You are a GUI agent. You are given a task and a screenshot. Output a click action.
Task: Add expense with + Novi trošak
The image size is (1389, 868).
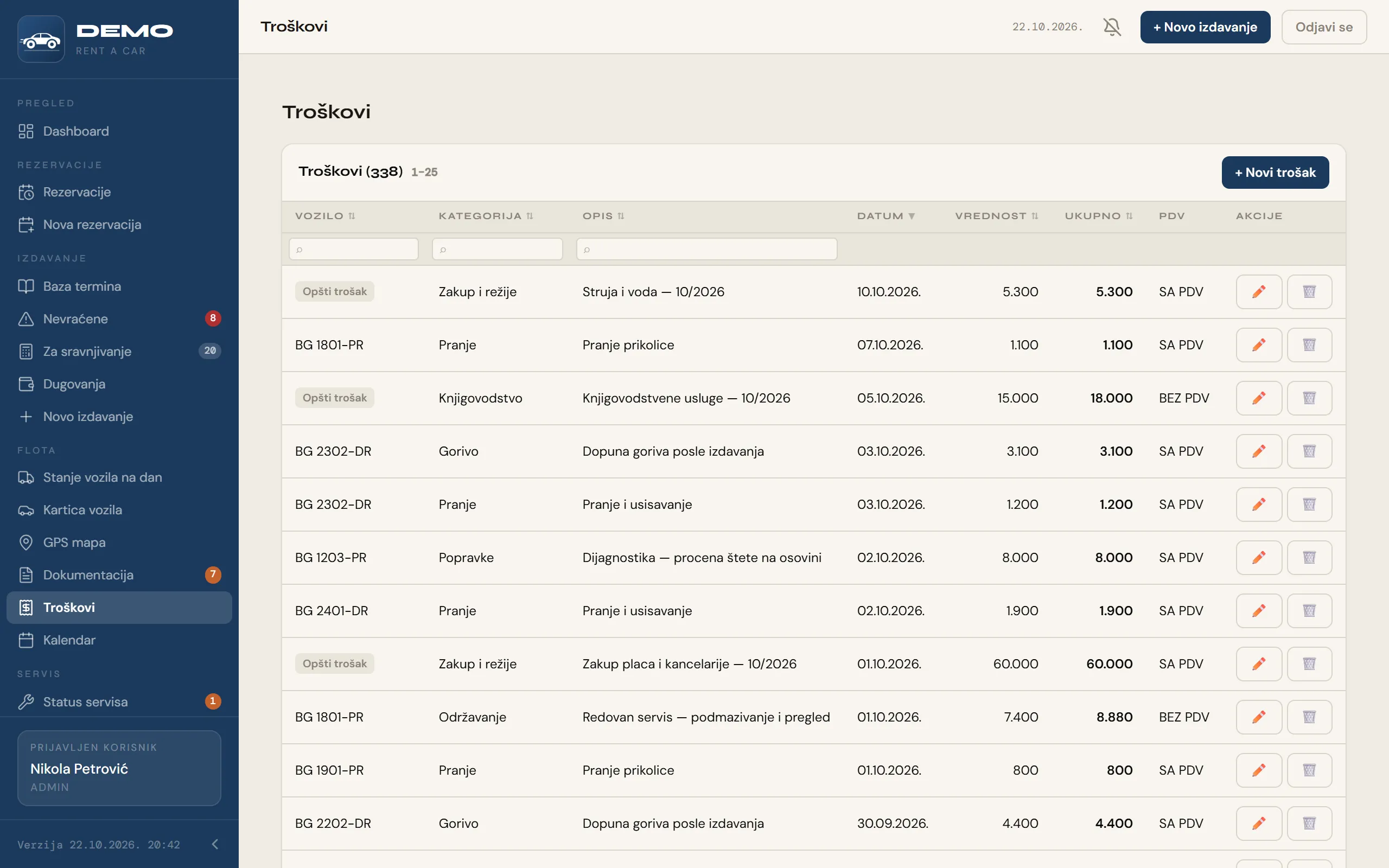pos(1275,172)
